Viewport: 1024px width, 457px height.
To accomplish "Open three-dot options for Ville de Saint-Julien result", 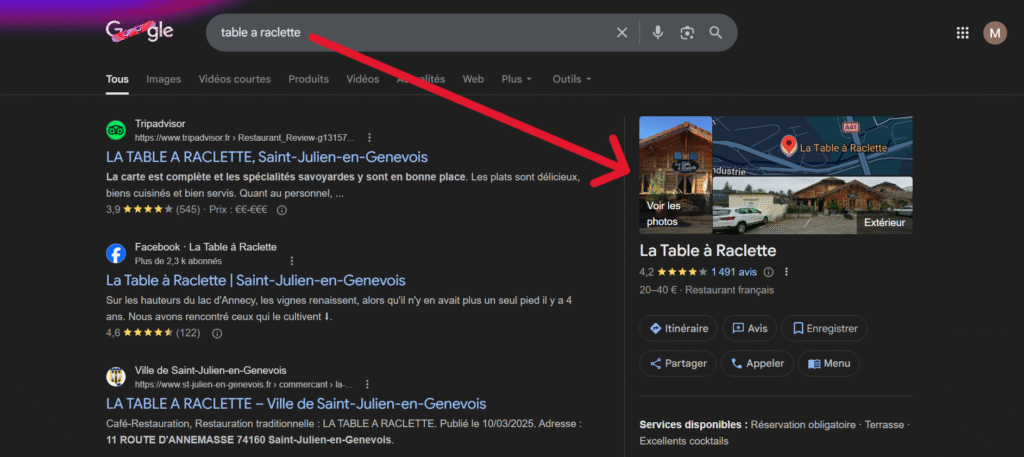I will click(x=368, y=384).
